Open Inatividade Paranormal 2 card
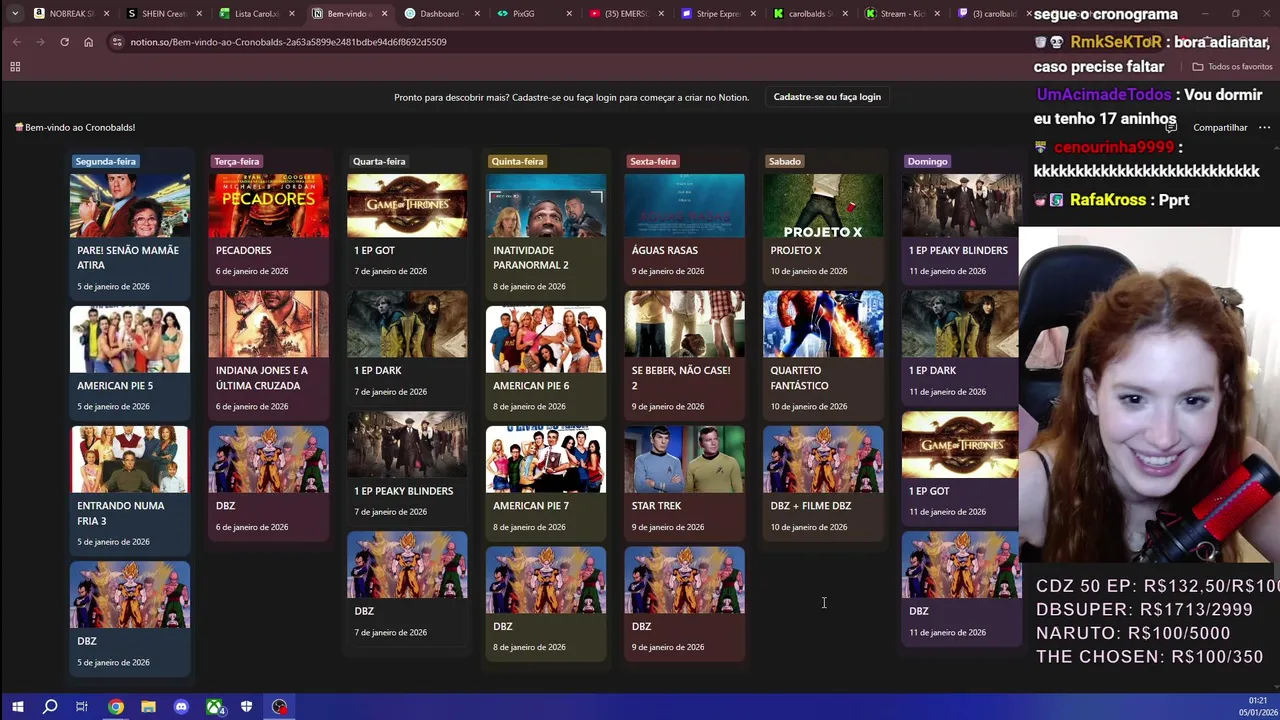 tap(546, 235)
